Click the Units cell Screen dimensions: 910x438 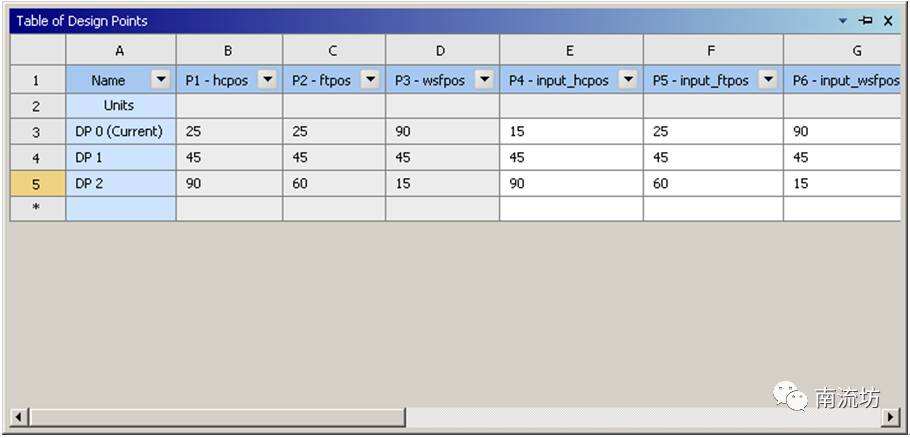point(121,106)
